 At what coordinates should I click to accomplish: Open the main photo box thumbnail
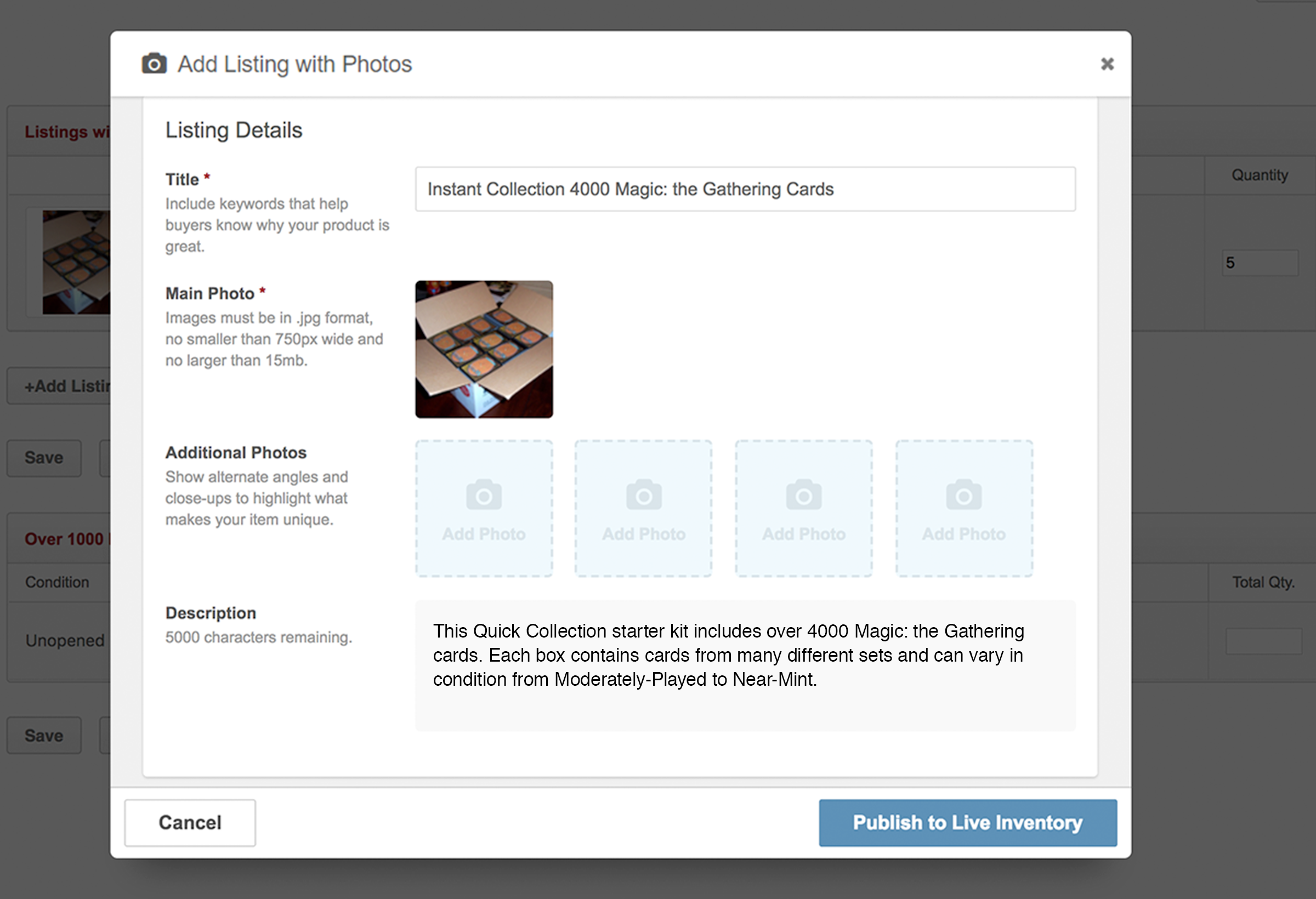484,349
